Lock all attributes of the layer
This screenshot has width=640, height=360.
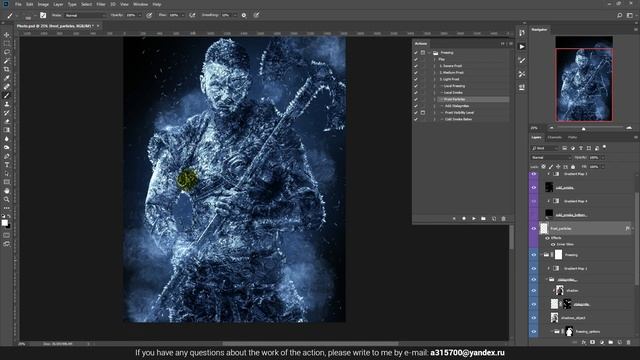tap(573, 167)
